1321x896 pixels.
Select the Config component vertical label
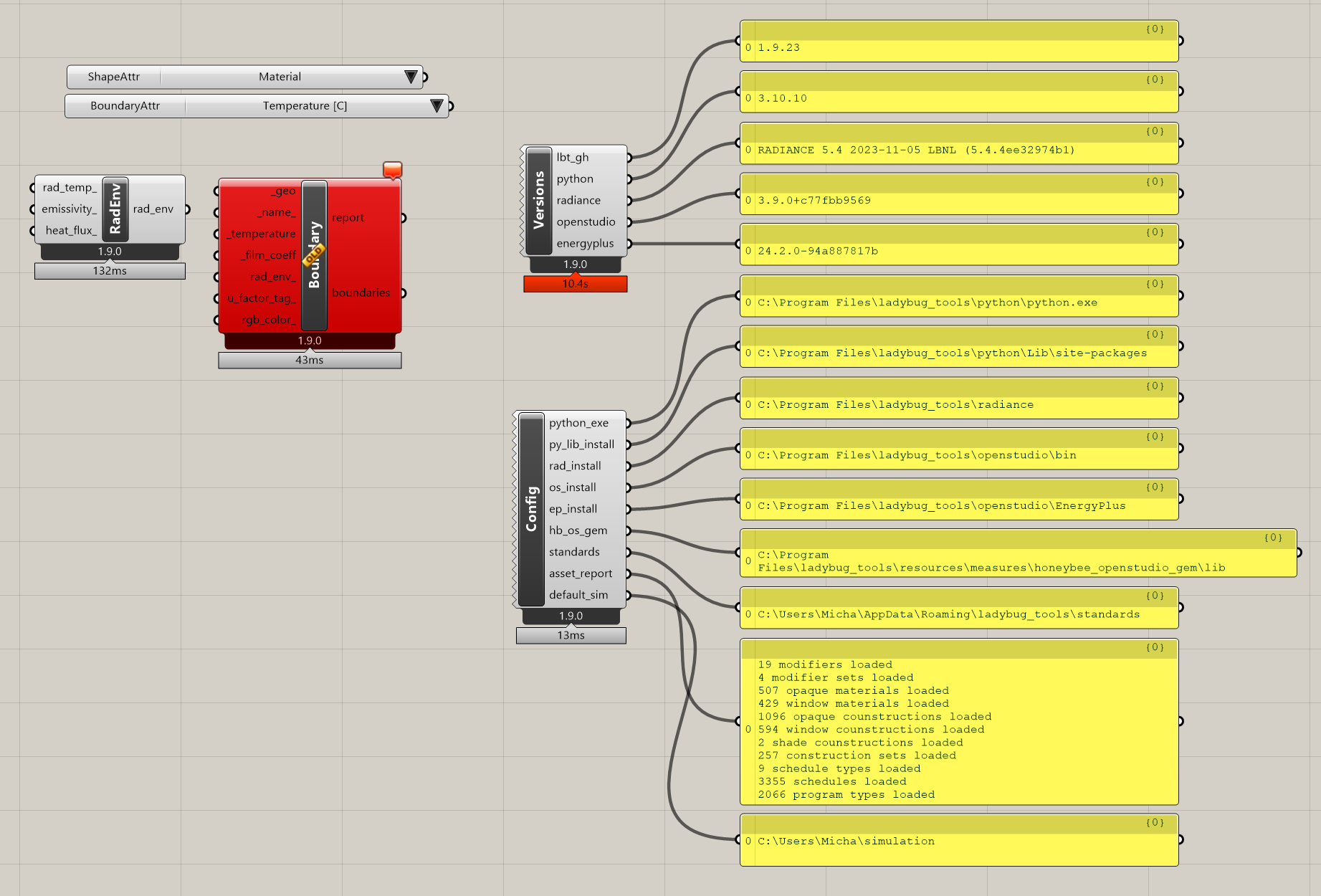(x=531, y=509)
